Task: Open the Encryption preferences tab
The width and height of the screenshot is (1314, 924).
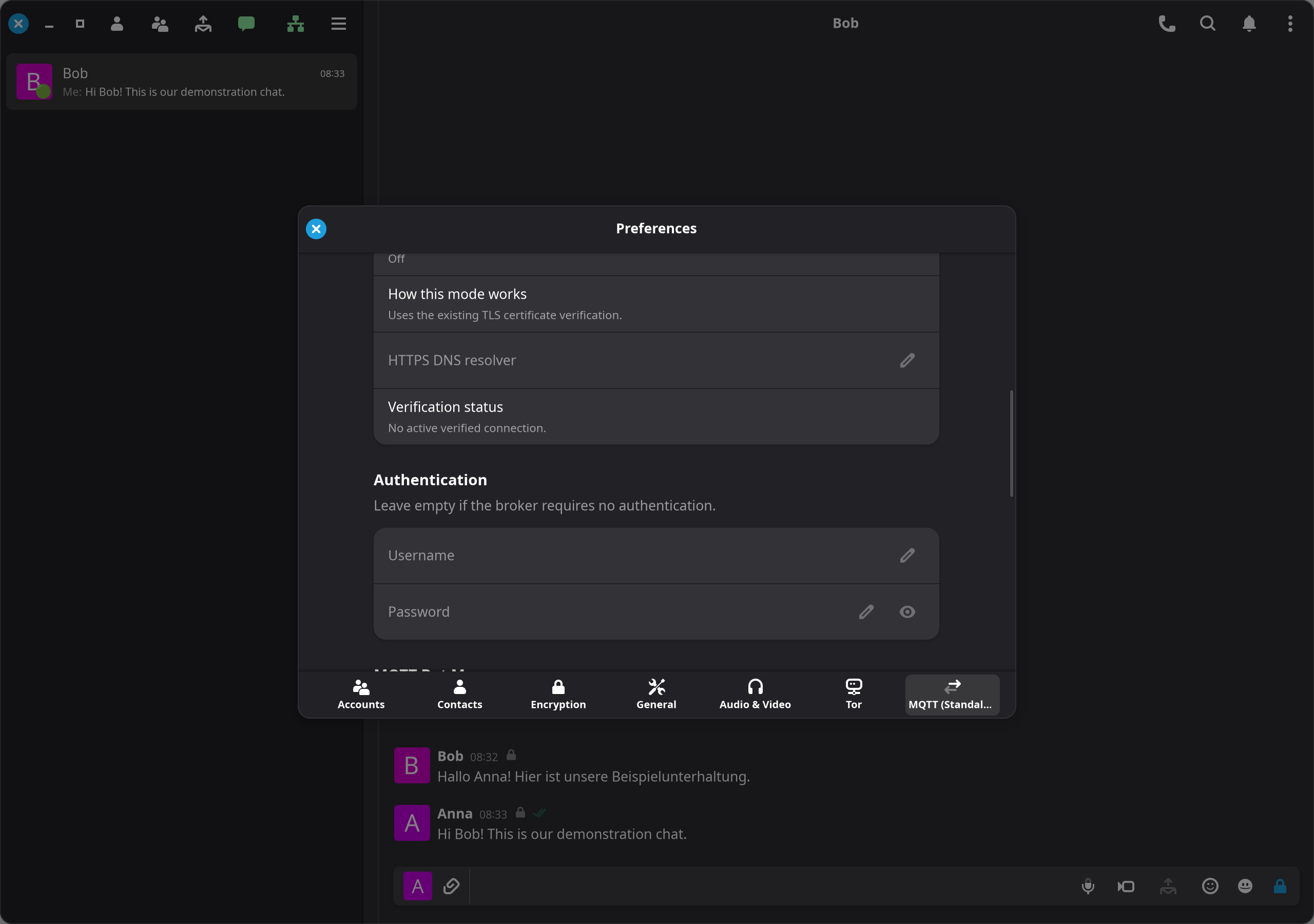Action: 558,695
